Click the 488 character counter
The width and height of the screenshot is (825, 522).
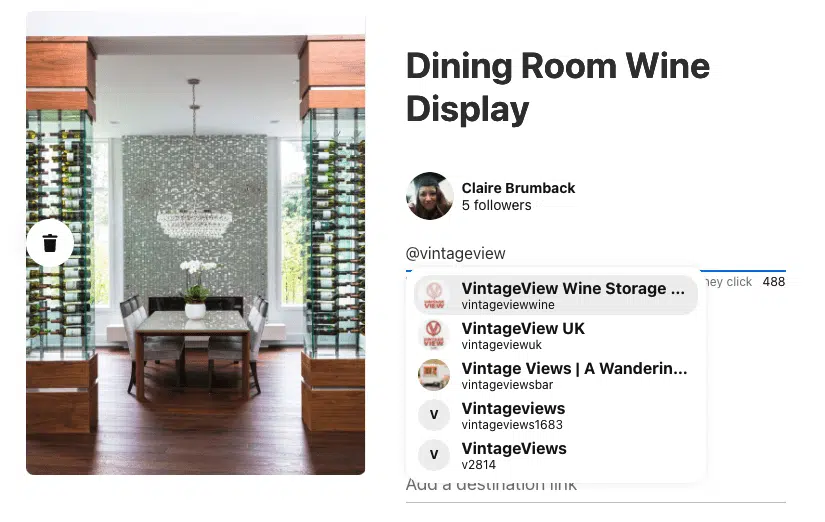(x=773, y=282)
